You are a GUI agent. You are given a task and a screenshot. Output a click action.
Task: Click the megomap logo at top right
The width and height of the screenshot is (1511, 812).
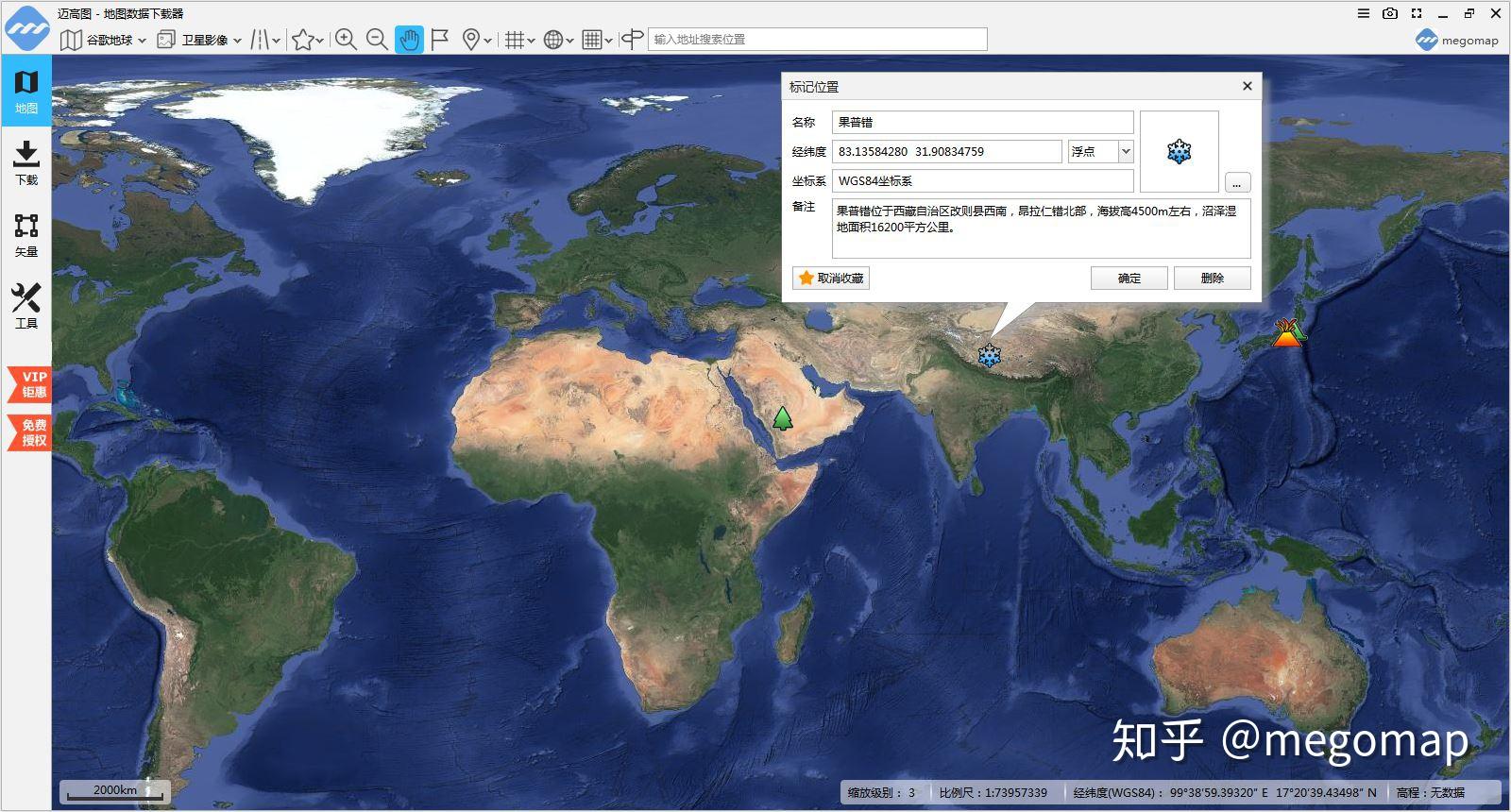pos(1457,40)
